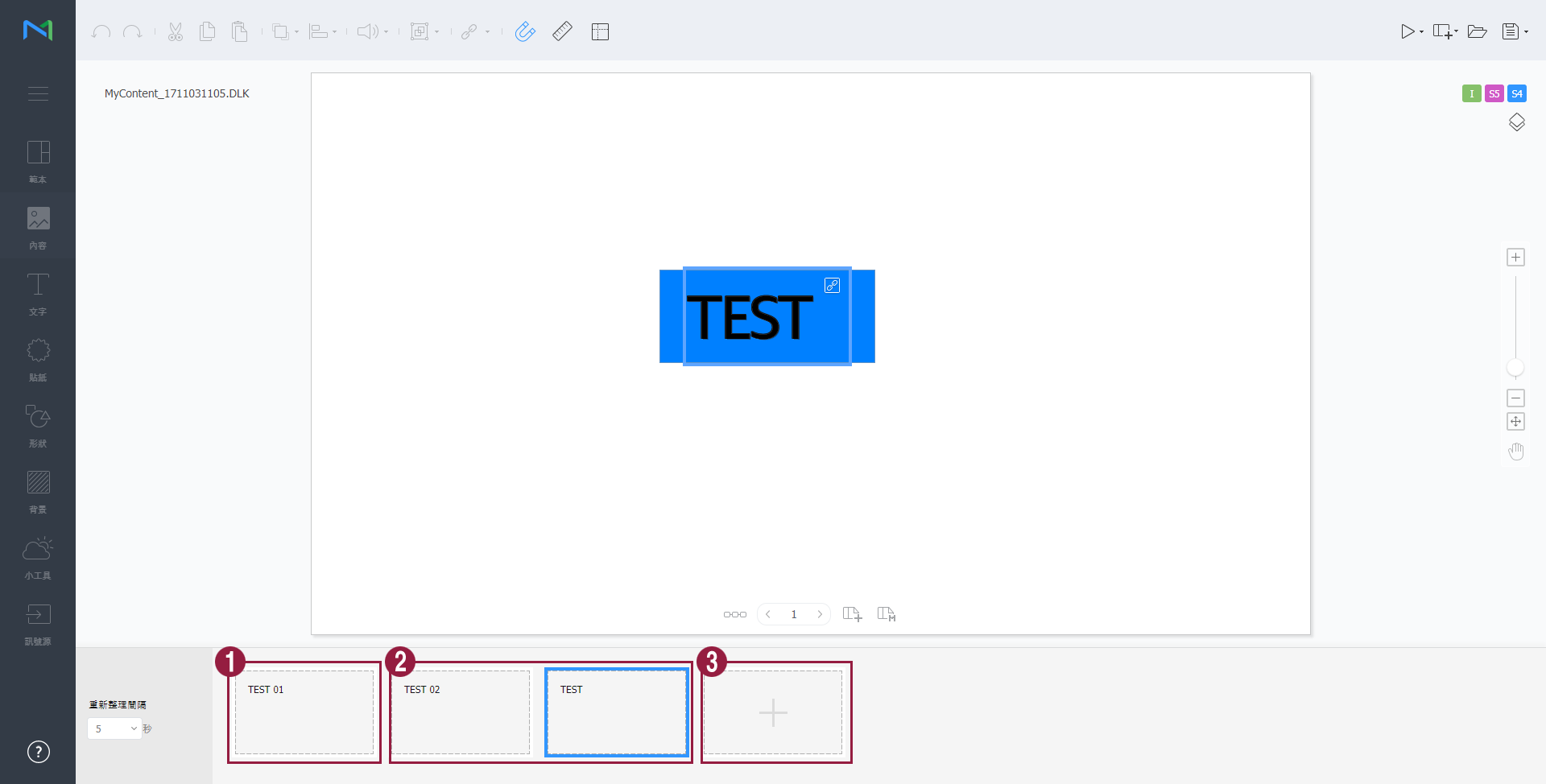This screenshot has height=784, width=1546.
Task: Open the 小工具 weather widget panel
Action: click(x=38, y=558)
